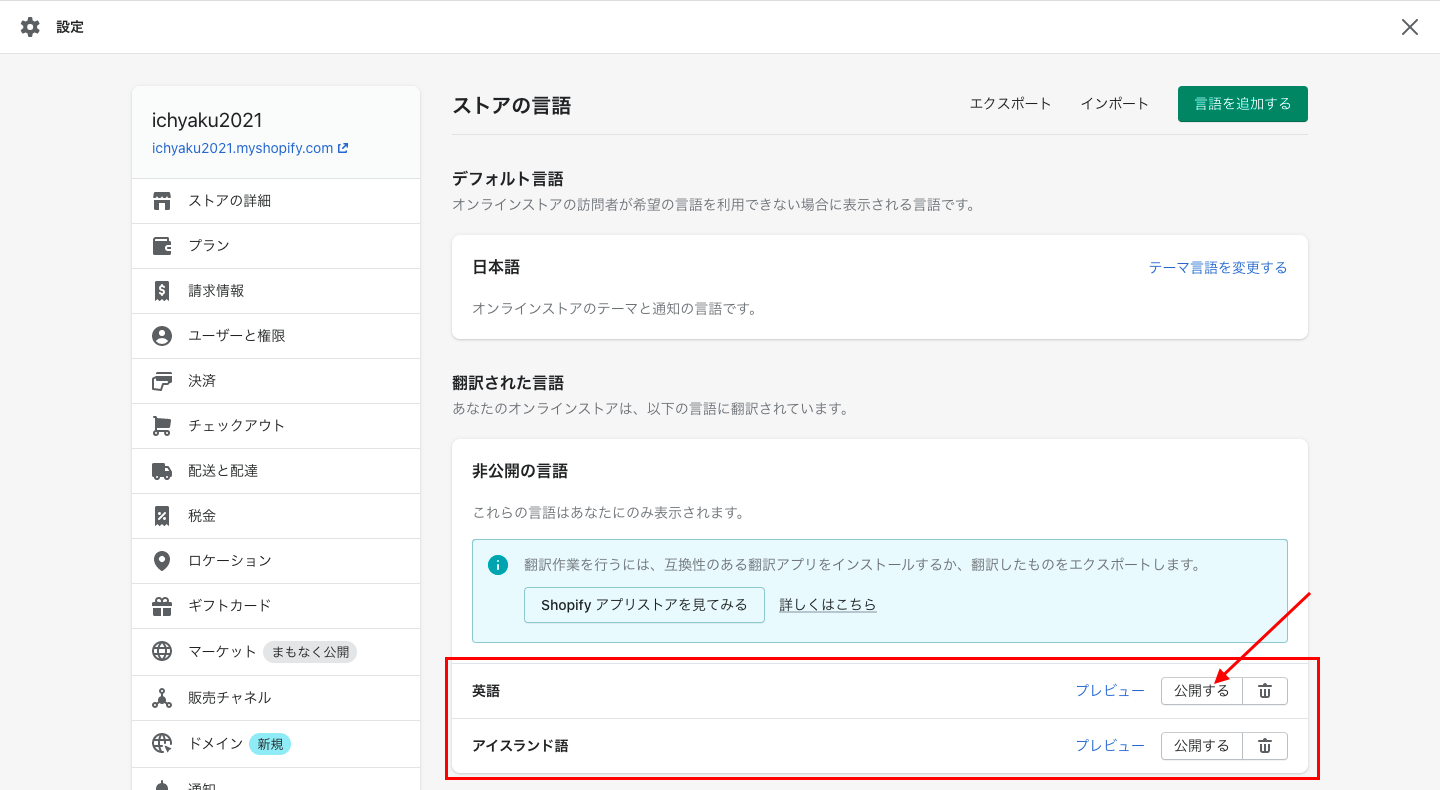Delete 英語 with the trash icon

point(1265,691)
